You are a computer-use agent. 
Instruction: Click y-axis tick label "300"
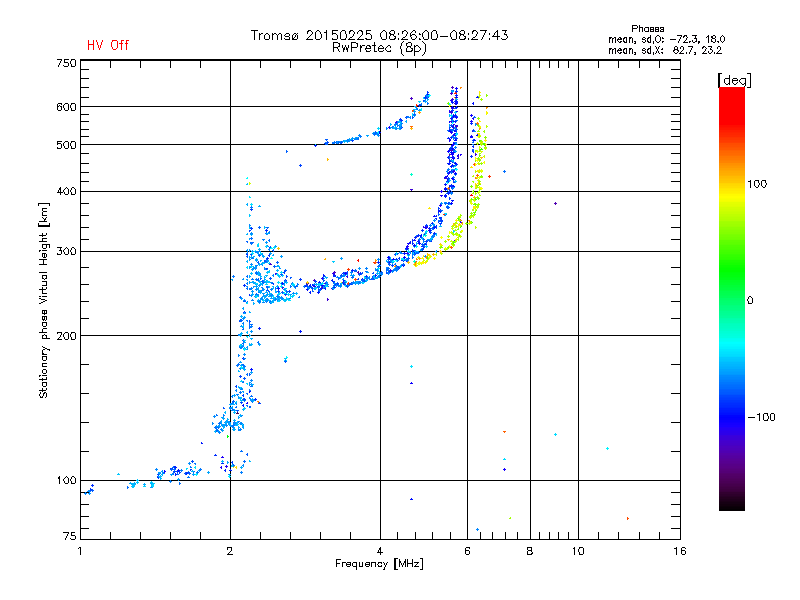point(66,251)
